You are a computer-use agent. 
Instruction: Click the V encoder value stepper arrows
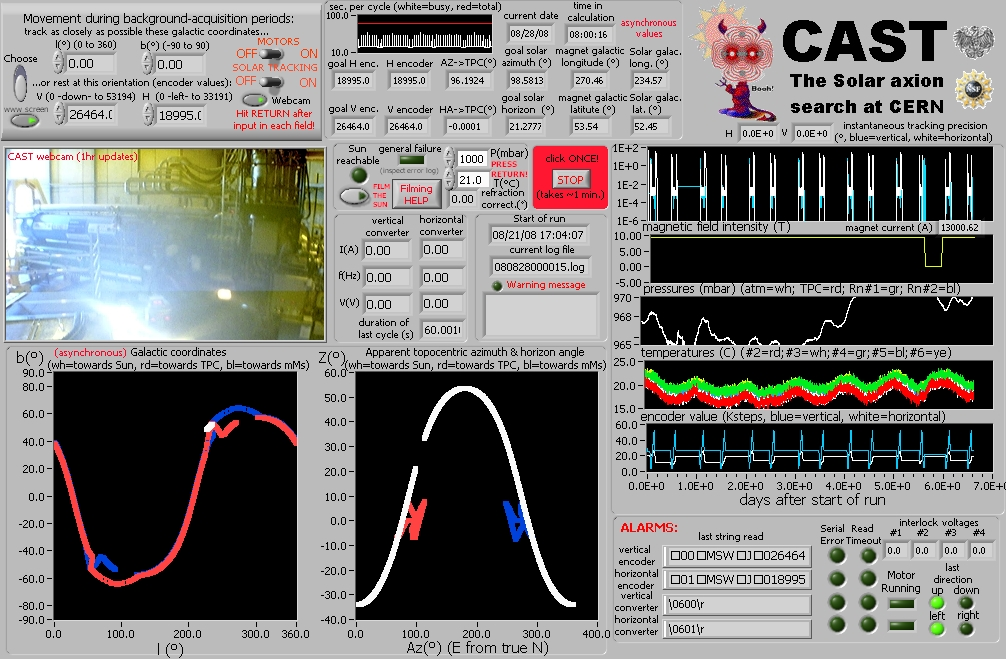(x=60, y=114)
